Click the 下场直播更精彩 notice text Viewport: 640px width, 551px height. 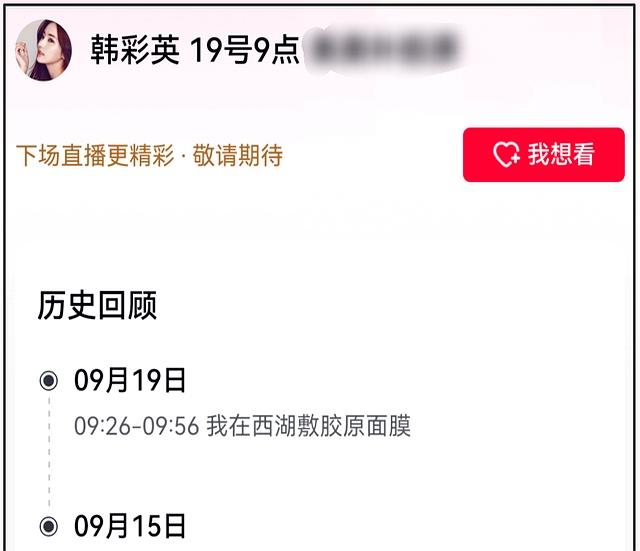tap(95, 155)
